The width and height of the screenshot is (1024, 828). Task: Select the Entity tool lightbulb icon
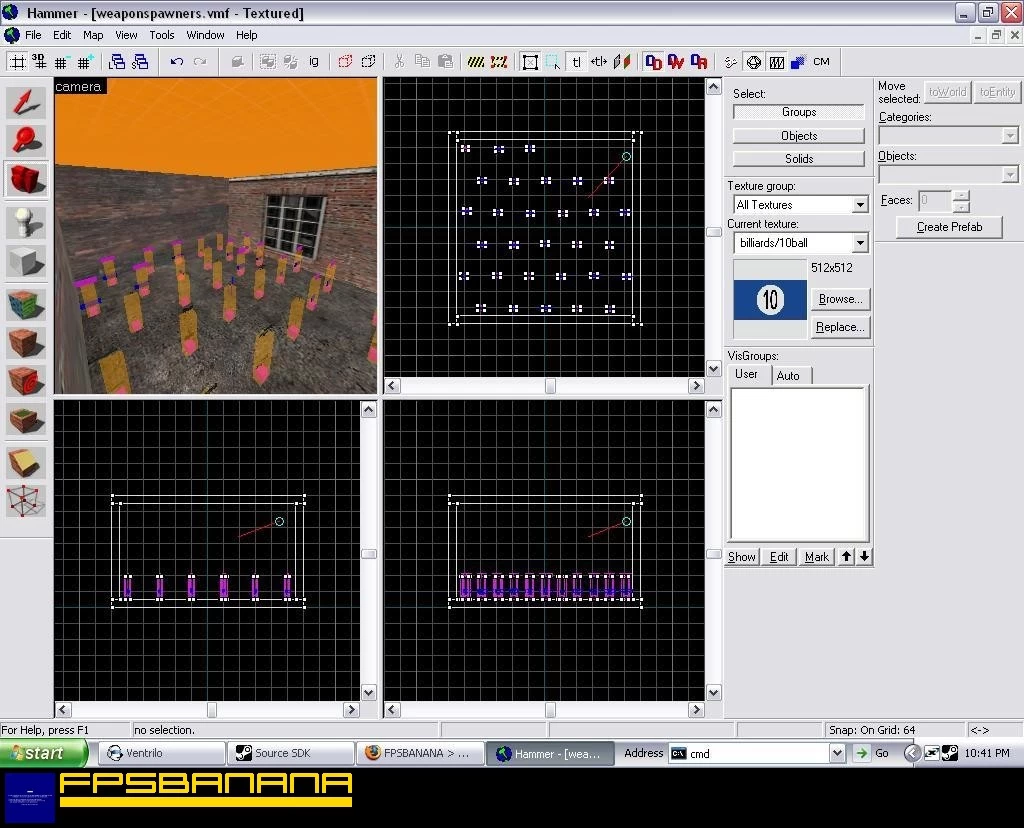click(x=26, y=223)
